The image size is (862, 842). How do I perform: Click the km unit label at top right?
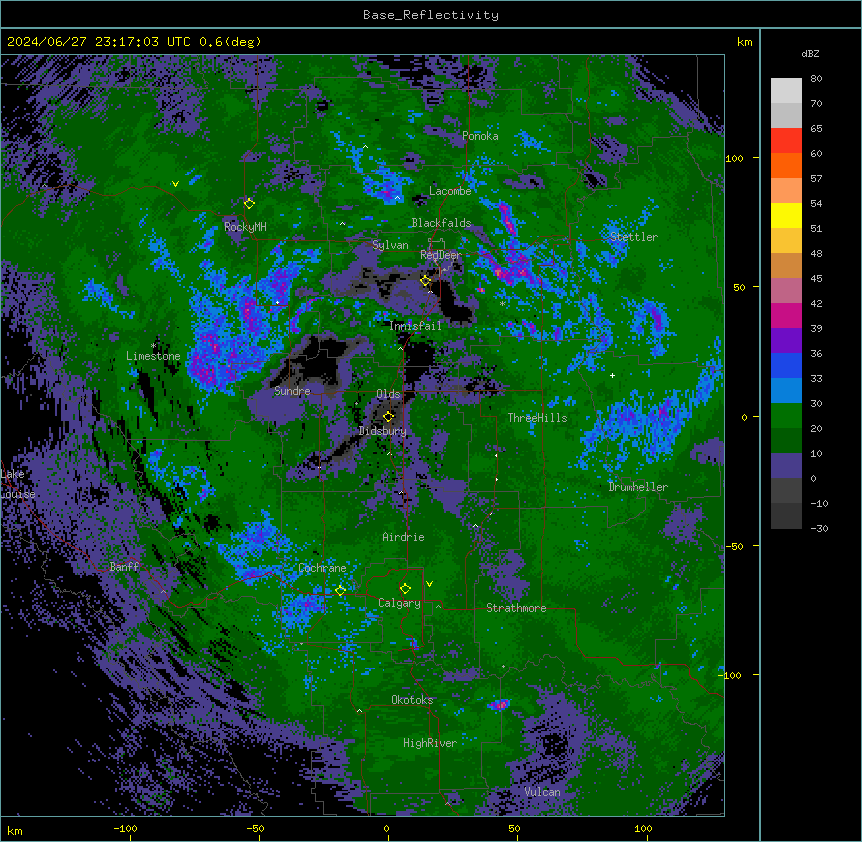click(x=745, y=42)
